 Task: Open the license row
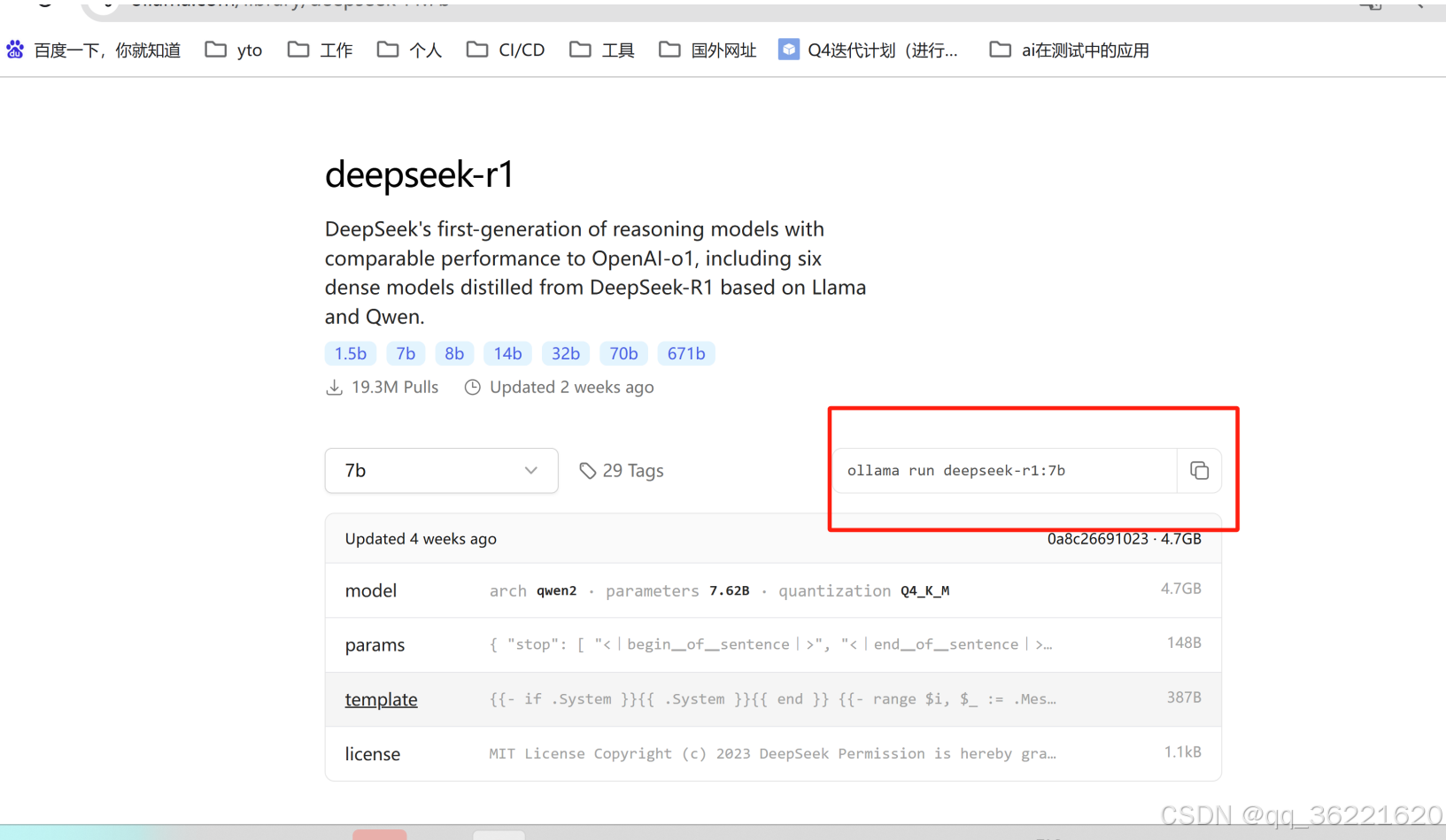pos(773,753)
